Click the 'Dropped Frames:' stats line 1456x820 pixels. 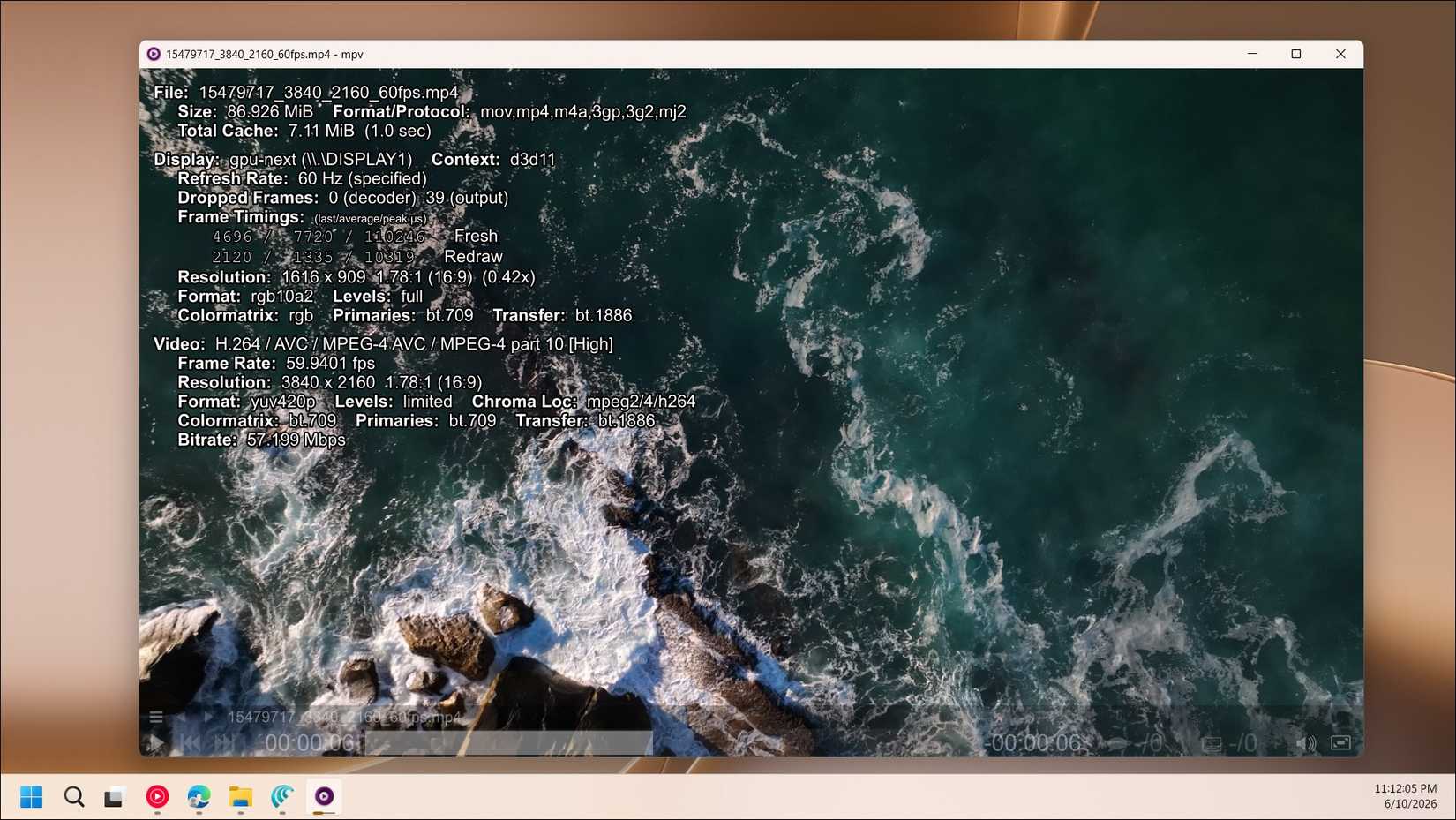(x=342, y=198)
